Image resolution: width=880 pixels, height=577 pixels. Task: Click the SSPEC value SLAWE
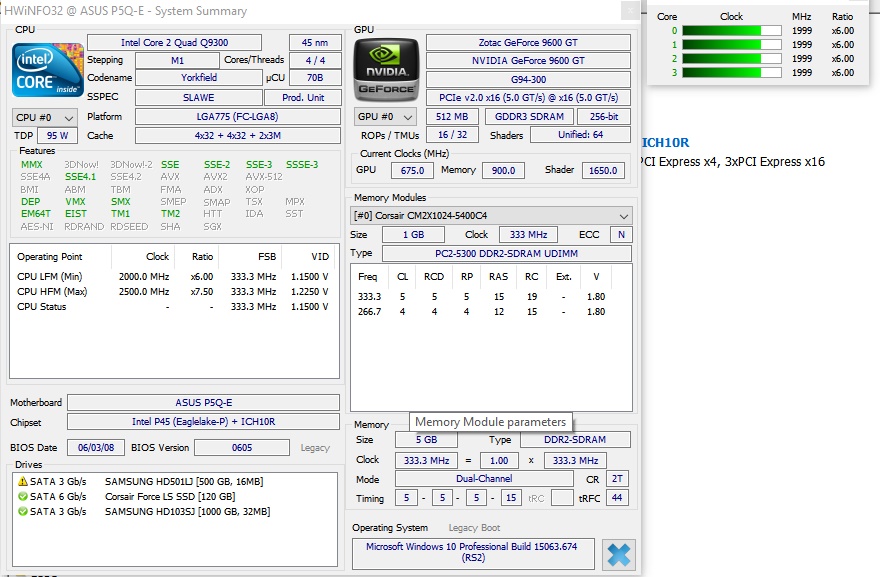click(x=199, y=98)
